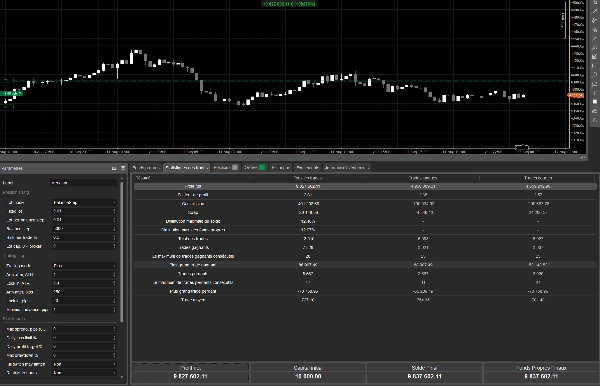Image resolution: width=600 pixels, height=386 pixels.
Task: Open the dropdown directly below the top text field
Action: [84, 202]
